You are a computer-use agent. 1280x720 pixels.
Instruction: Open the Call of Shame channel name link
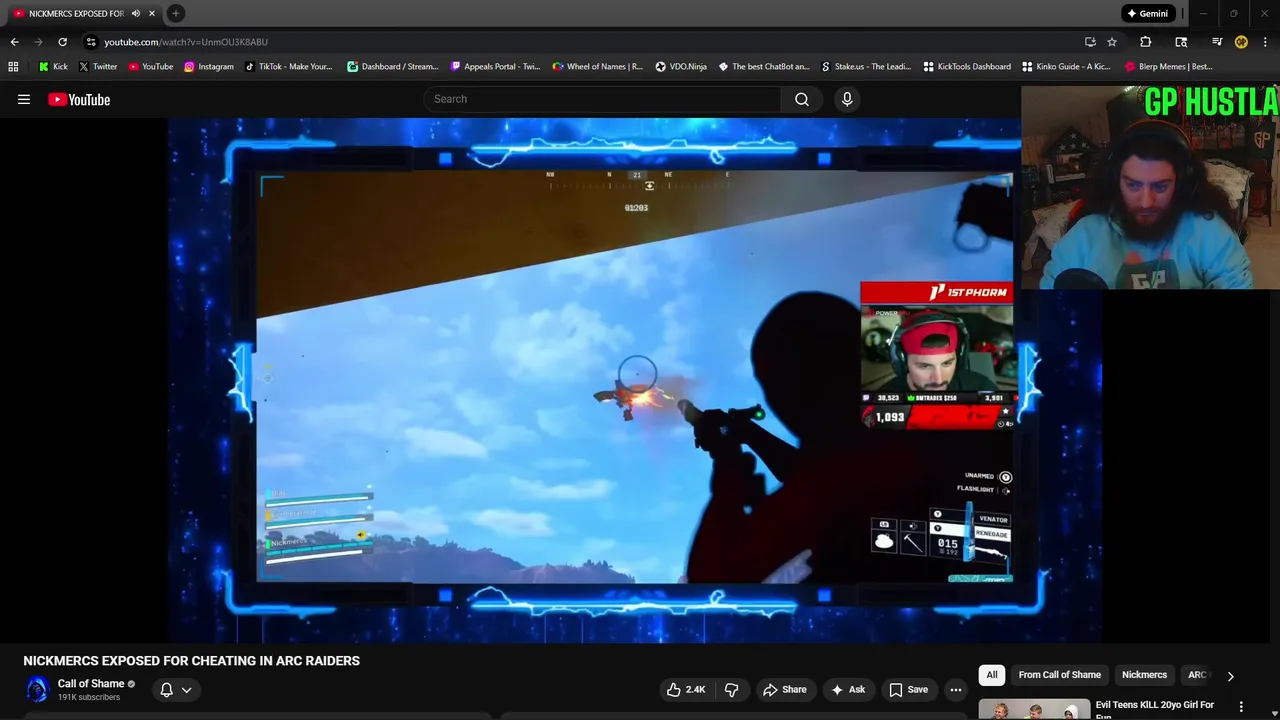coord(91,684)
